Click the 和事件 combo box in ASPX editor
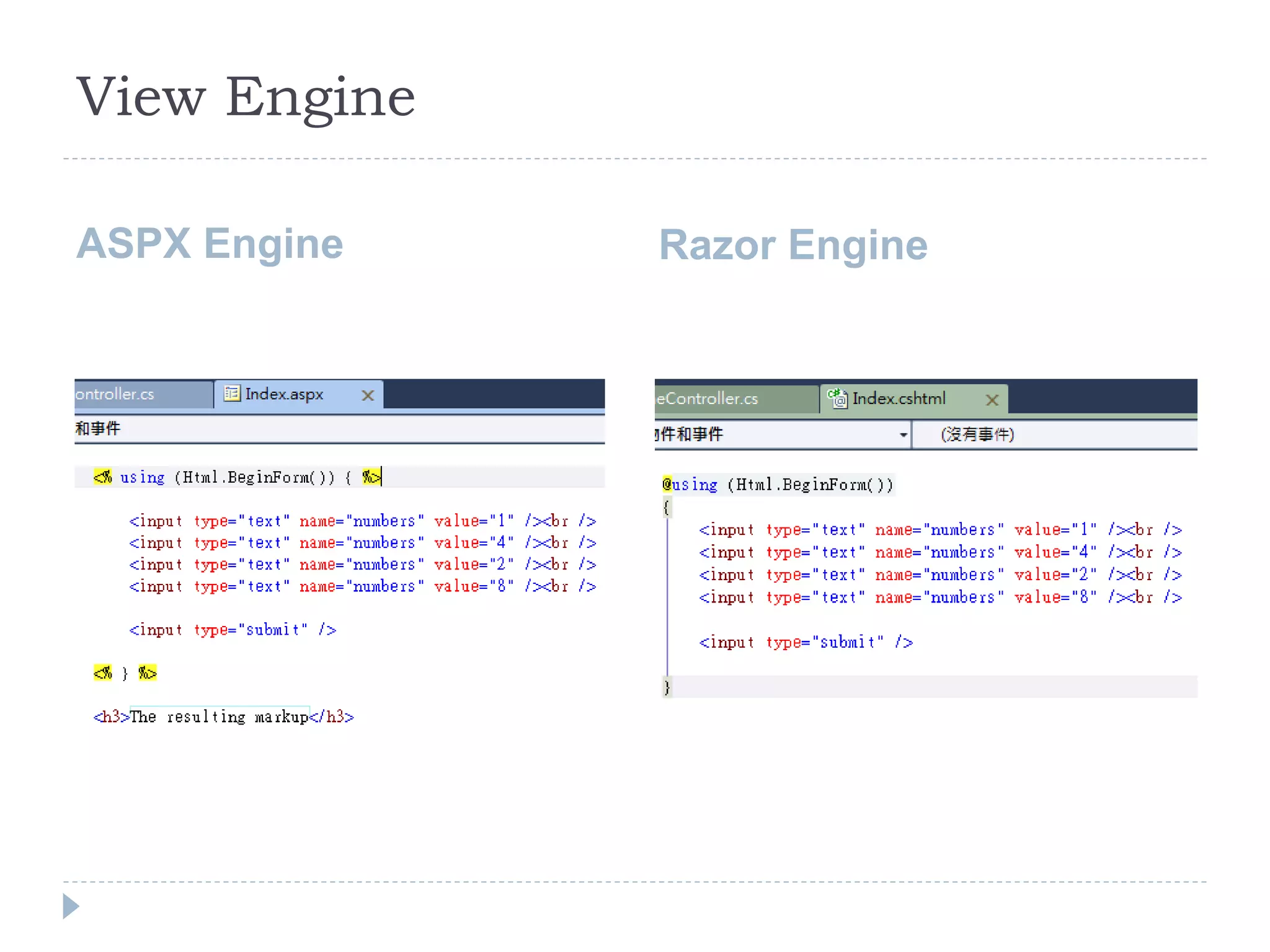 (98, 428)
